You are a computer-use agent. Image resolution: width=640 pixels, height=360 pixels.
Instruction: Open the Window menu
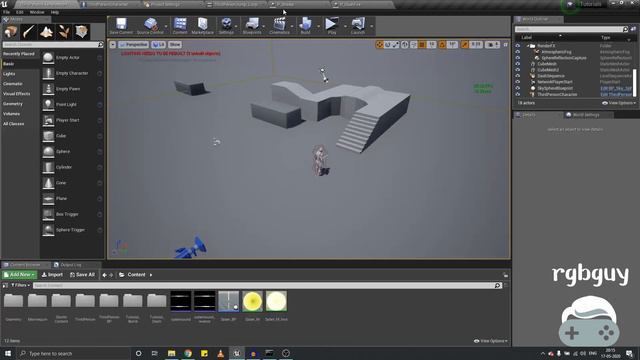tap(37, 12)
